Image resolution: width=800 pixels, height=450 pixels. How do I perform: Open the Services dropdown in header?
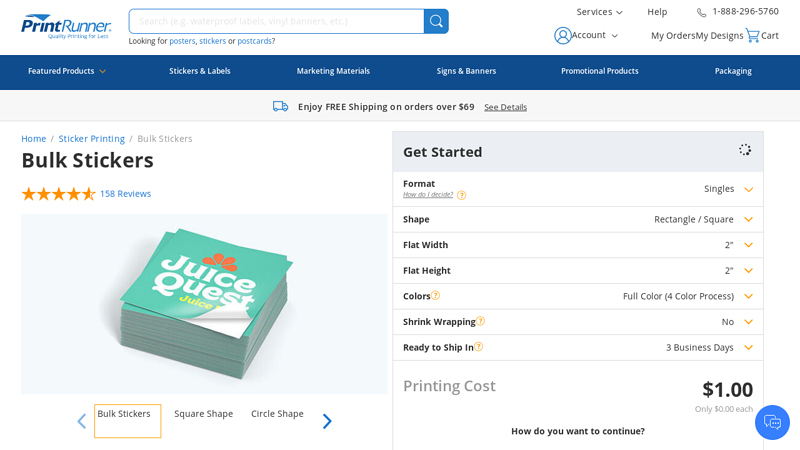pyautogui.click(x=599, y=12)
